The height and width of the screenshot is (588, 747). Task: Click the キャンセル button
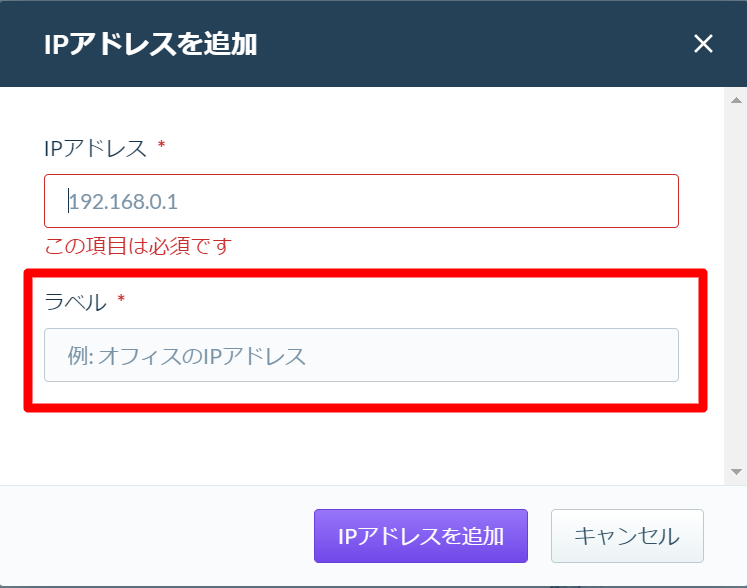(x=627, y=536)
